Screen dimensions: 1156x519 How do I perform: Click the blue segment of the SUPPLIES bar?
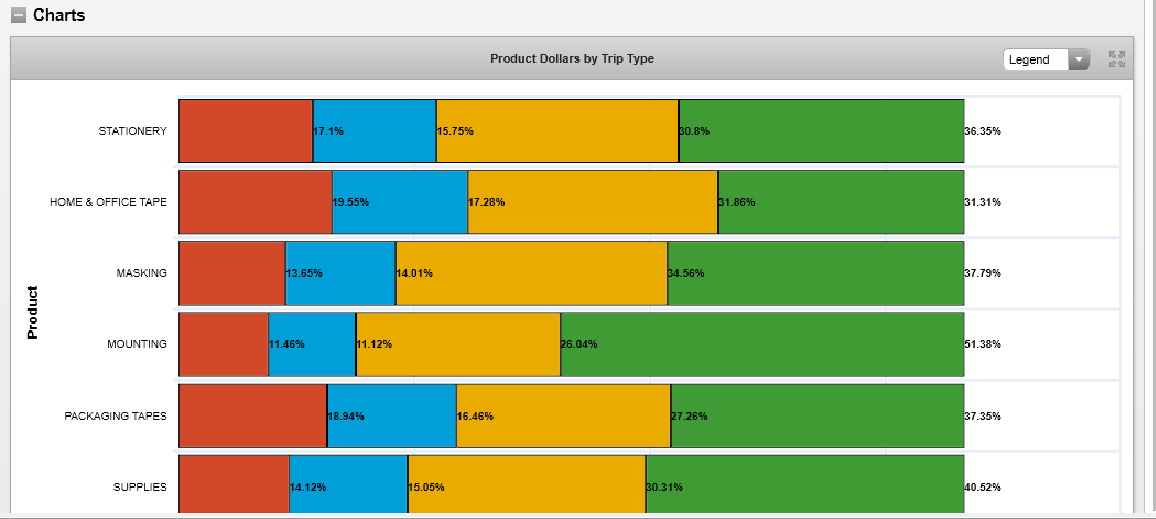pos(349,487)
